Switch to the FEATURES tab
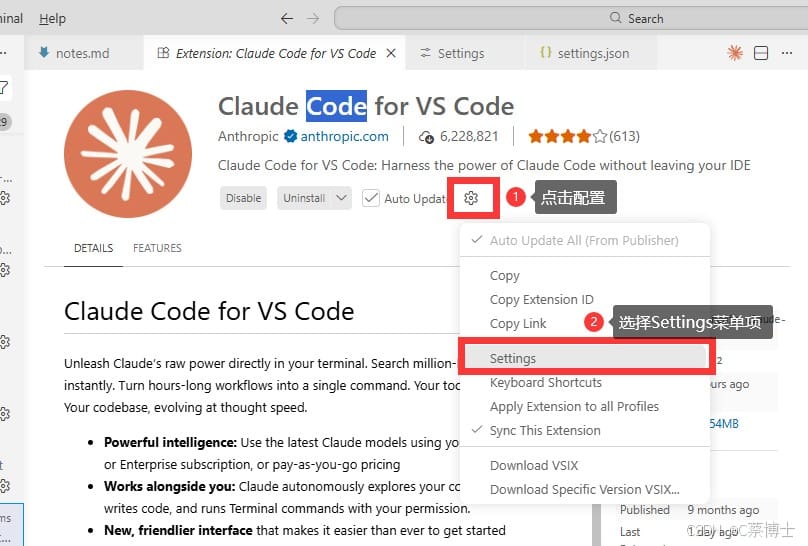Screen dimensions: 808x546 click(157, 248)
